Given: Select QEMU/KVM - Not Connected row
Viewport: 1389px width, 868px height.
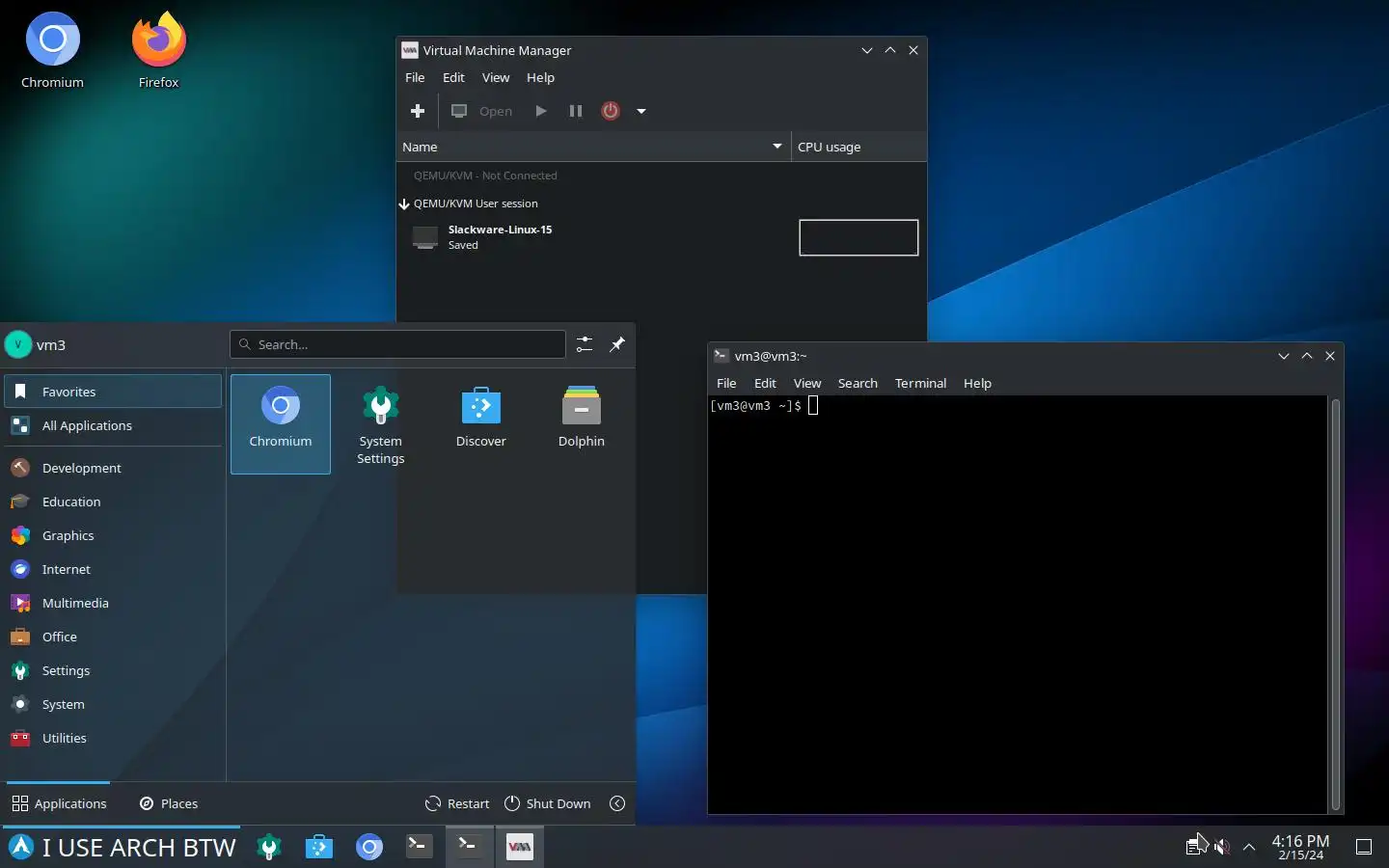Looking at the screenshot, I should click(x=662, y=176).
